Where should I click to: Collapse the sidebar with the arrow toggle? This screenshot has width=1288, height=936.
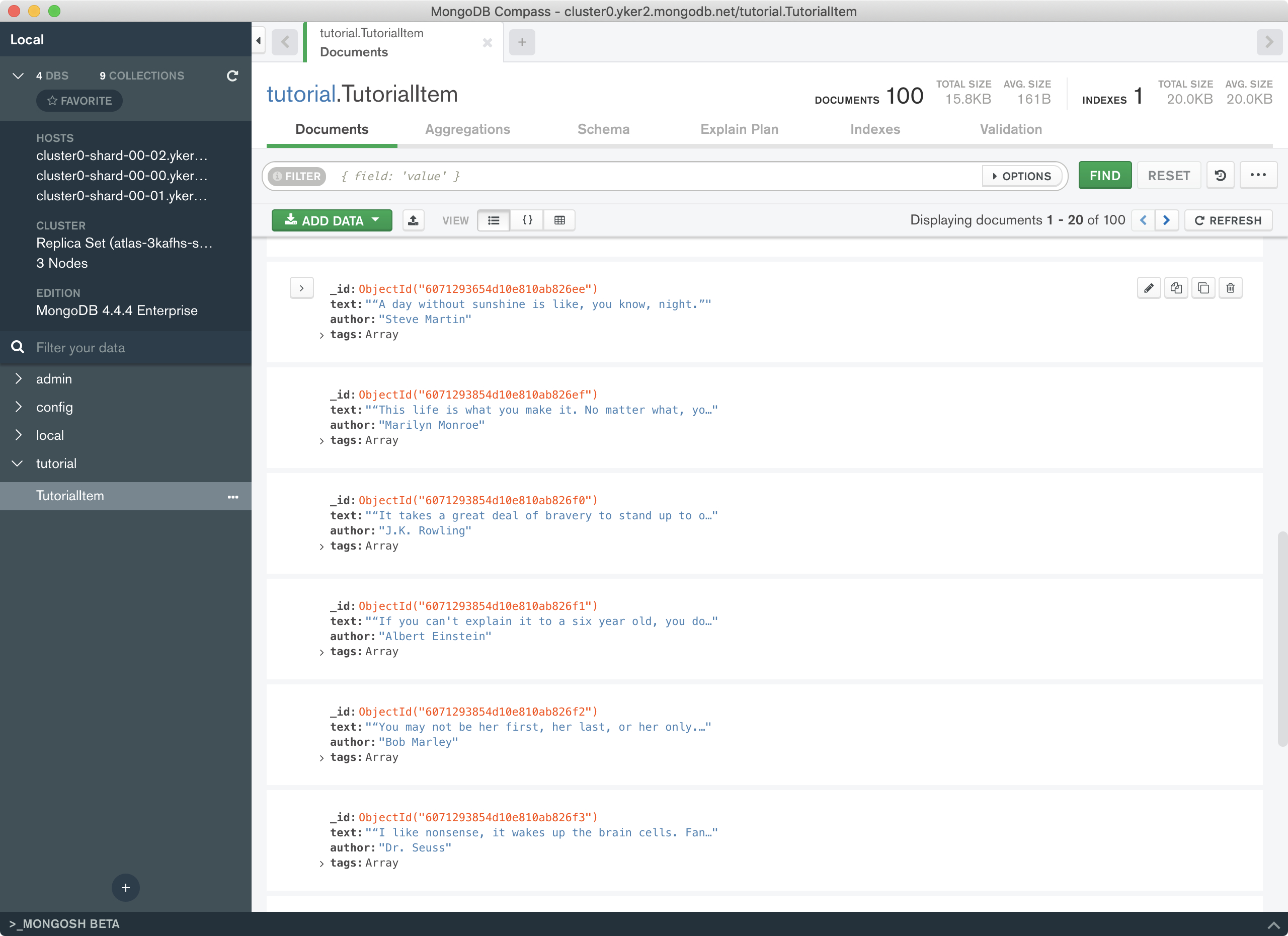coord(259,41)
